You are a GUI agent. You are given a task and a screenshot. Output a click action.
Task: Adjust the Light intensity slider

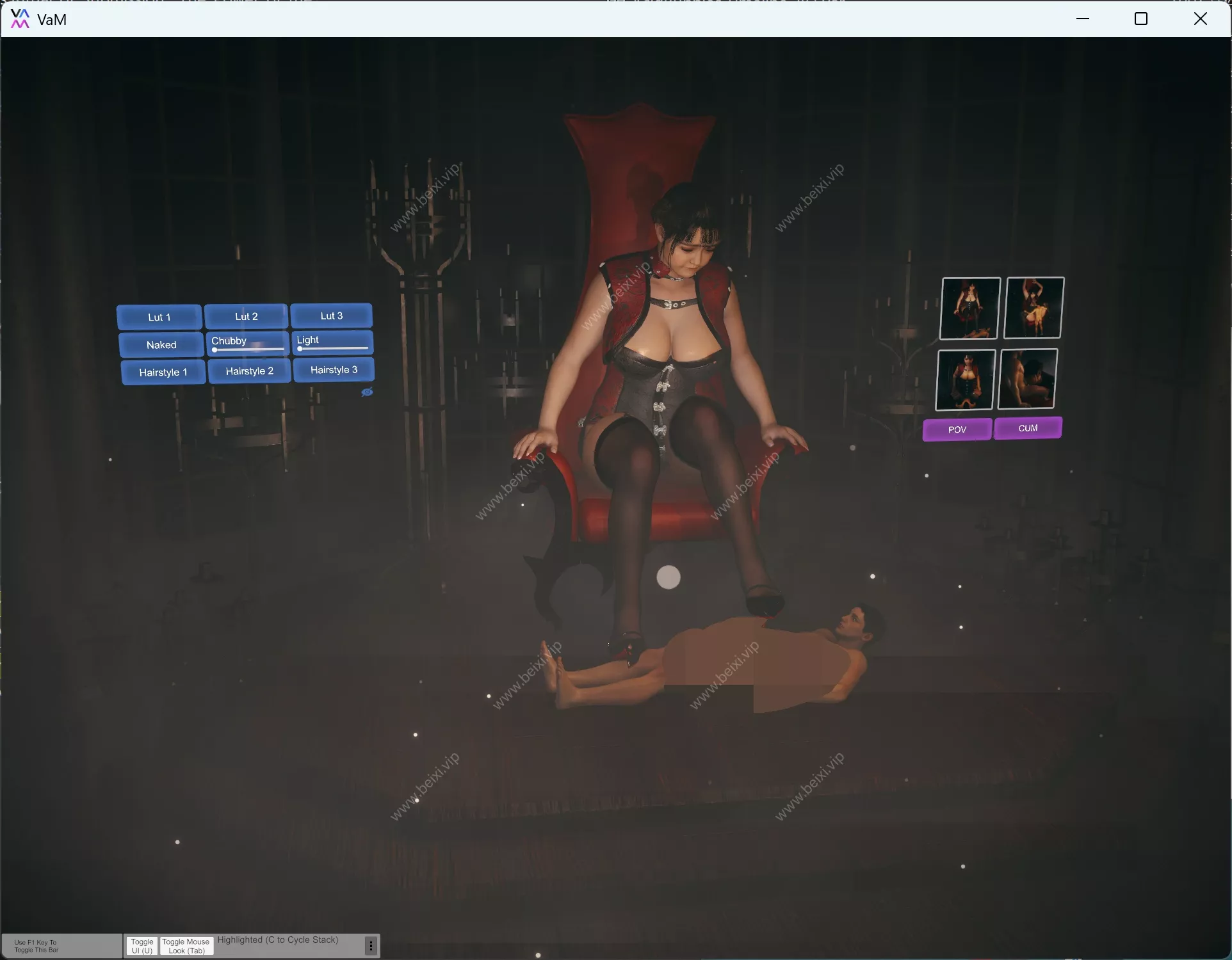(x=332, y=348)
